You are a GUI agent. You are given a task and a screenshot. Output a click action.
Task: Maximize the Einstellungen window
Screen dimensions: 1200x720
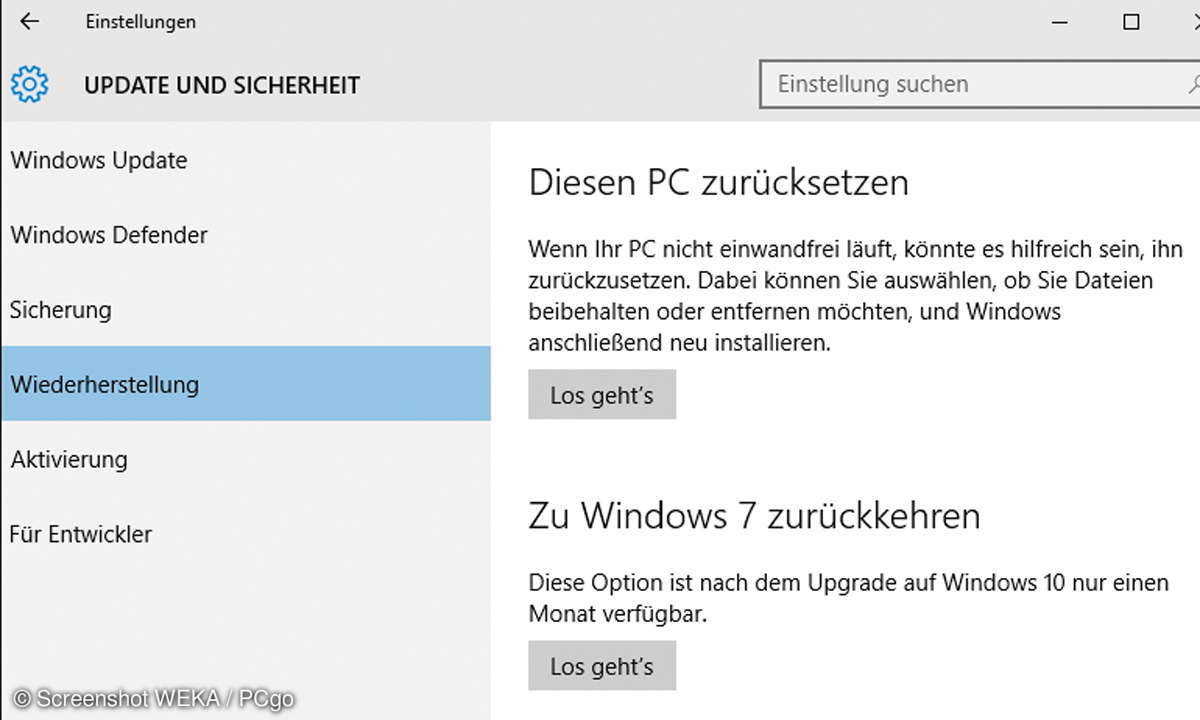coord(1131,21)
